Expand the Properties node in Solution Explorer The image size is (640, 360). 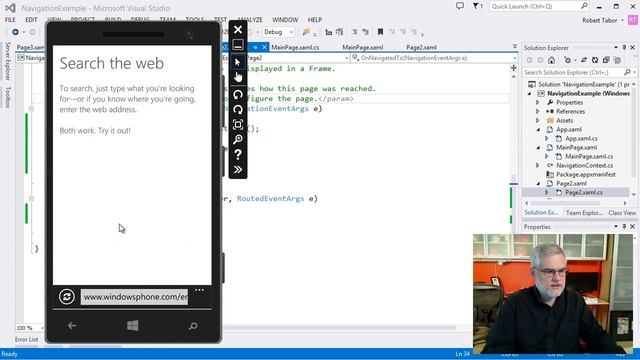[x=538, y=102]
